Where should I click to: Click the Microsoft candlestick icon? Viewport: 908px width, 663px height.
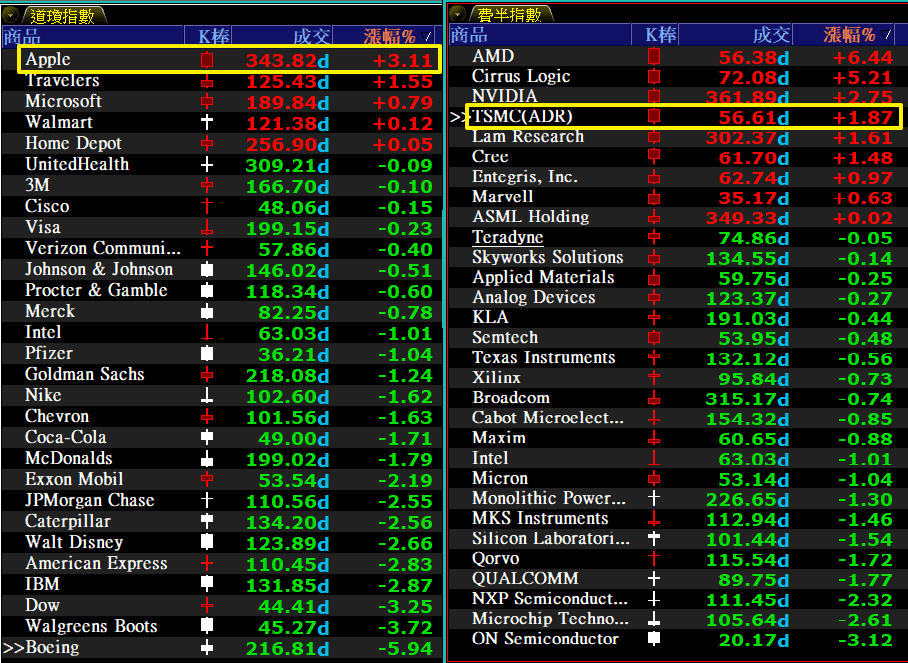pyautogui.click(x=207, y=102)
